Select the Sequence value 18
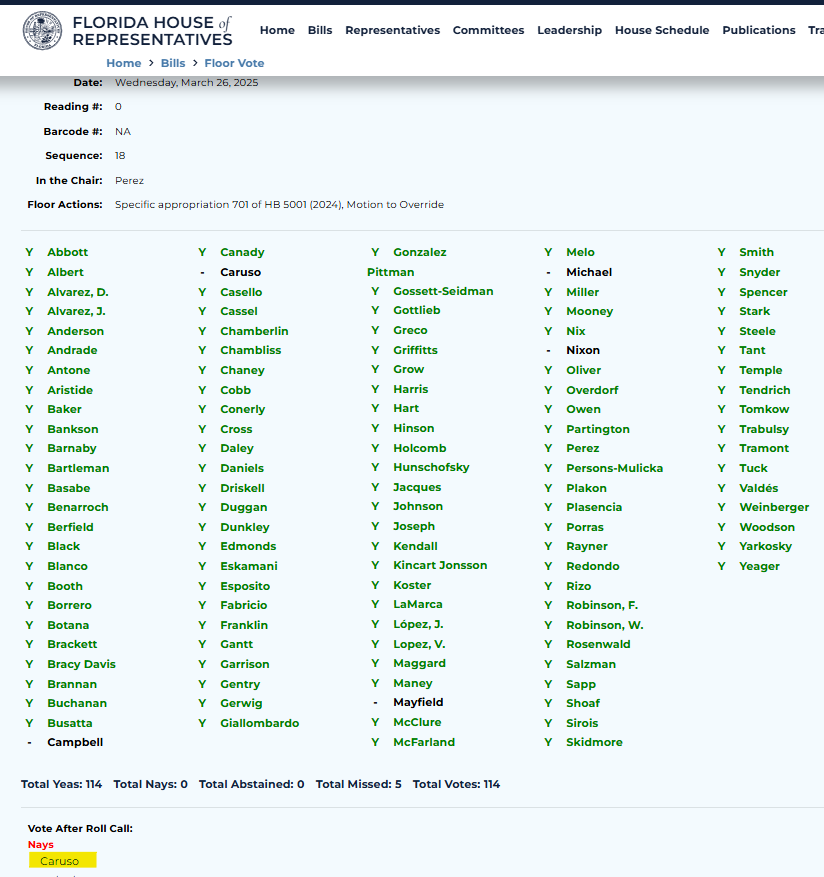824x877 pixels. tap(120, 156)
